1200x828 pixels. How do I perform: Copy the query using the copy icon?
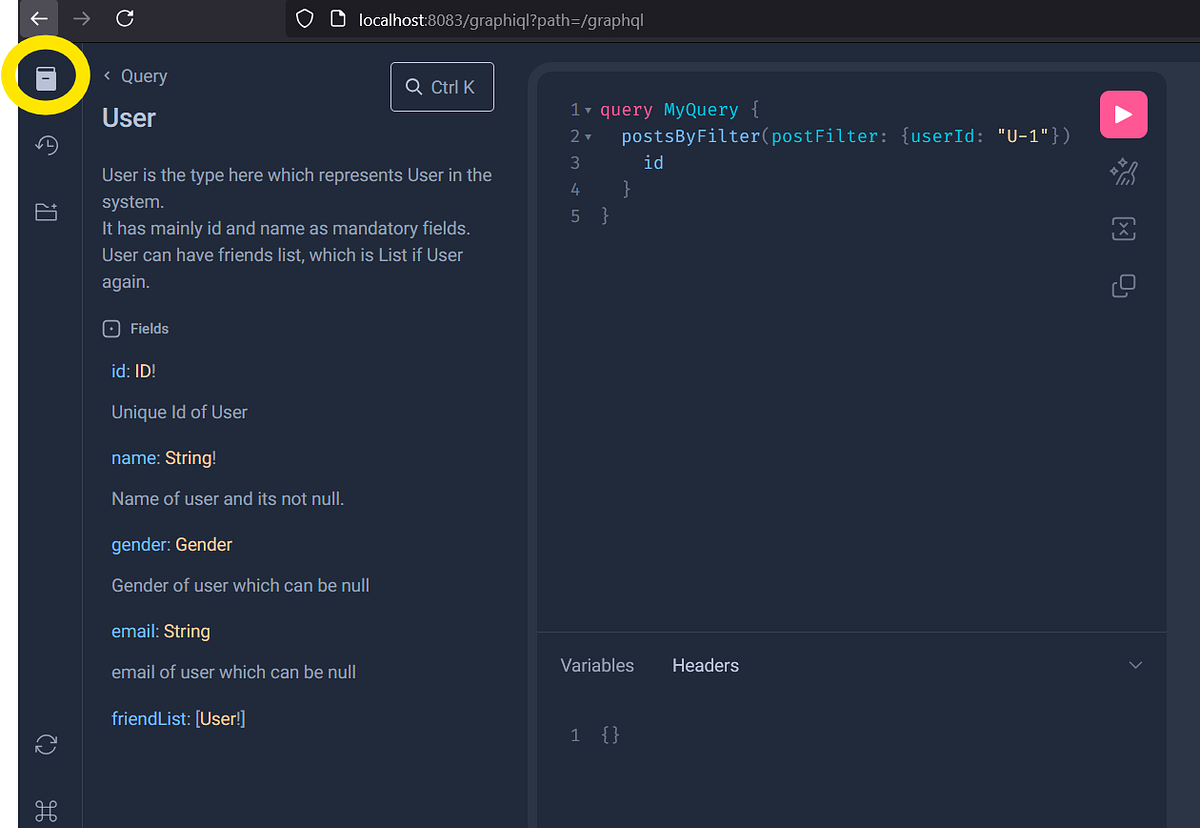point(1123,286)
